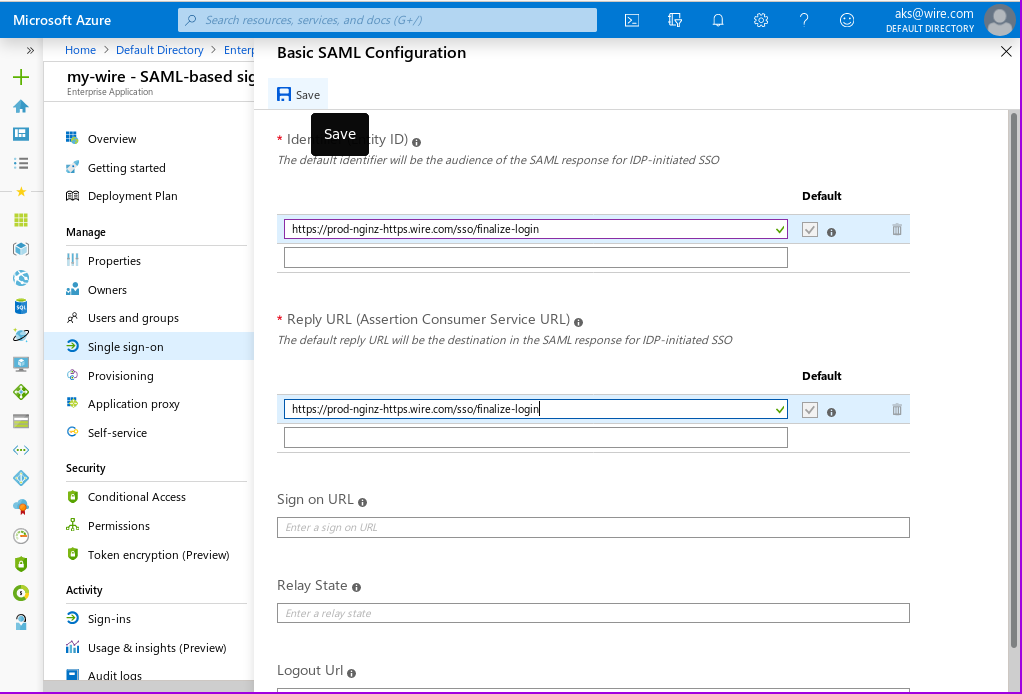Open the notifications bell

[x=718, y=20]
